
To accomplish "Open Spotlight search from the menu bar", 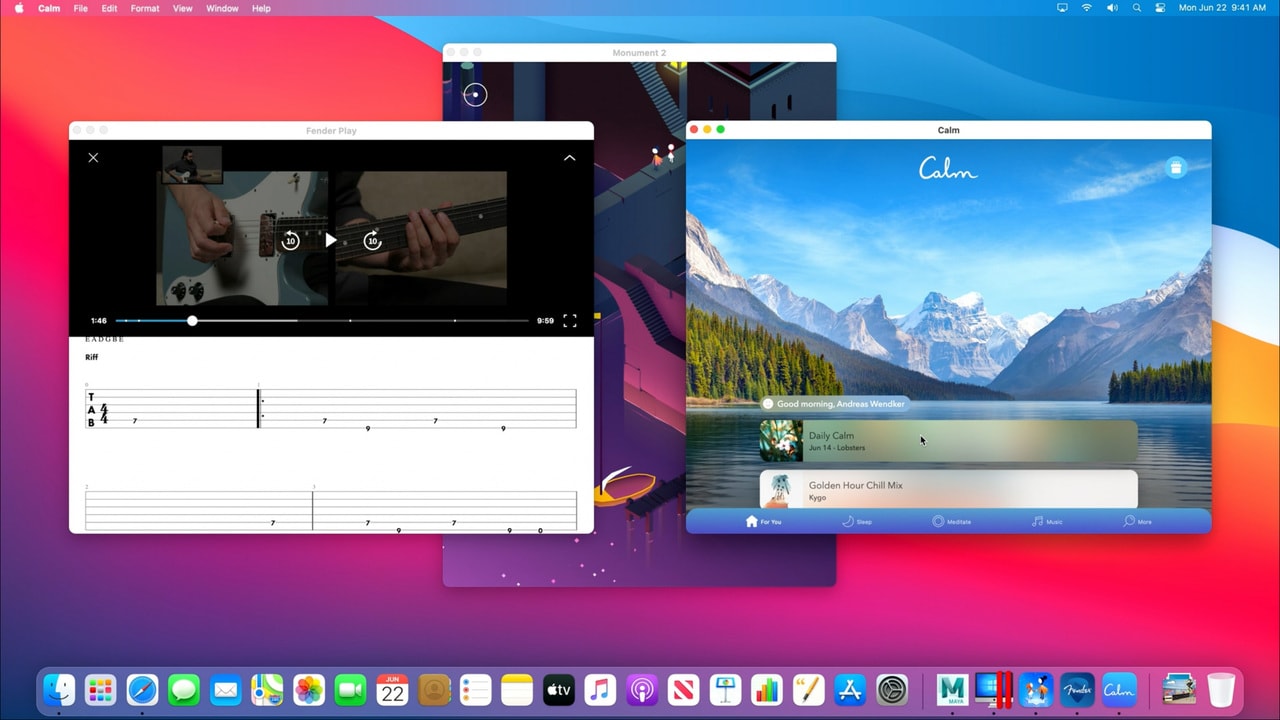I will pos(1136,8).
